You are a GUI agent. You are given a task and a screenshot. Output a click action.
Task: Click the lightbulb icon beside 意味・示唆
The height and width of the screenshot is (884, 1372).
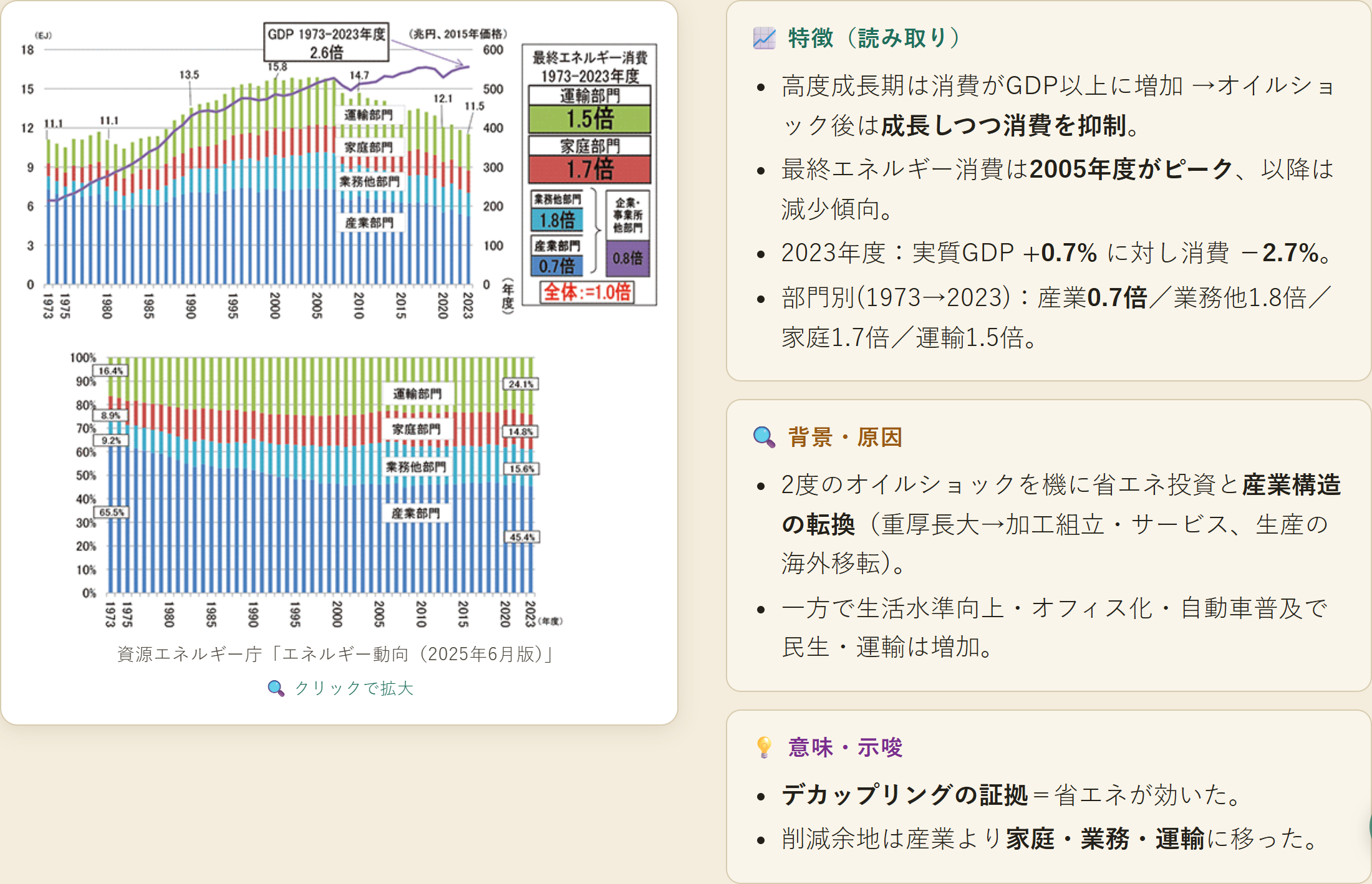pos(764,747)
